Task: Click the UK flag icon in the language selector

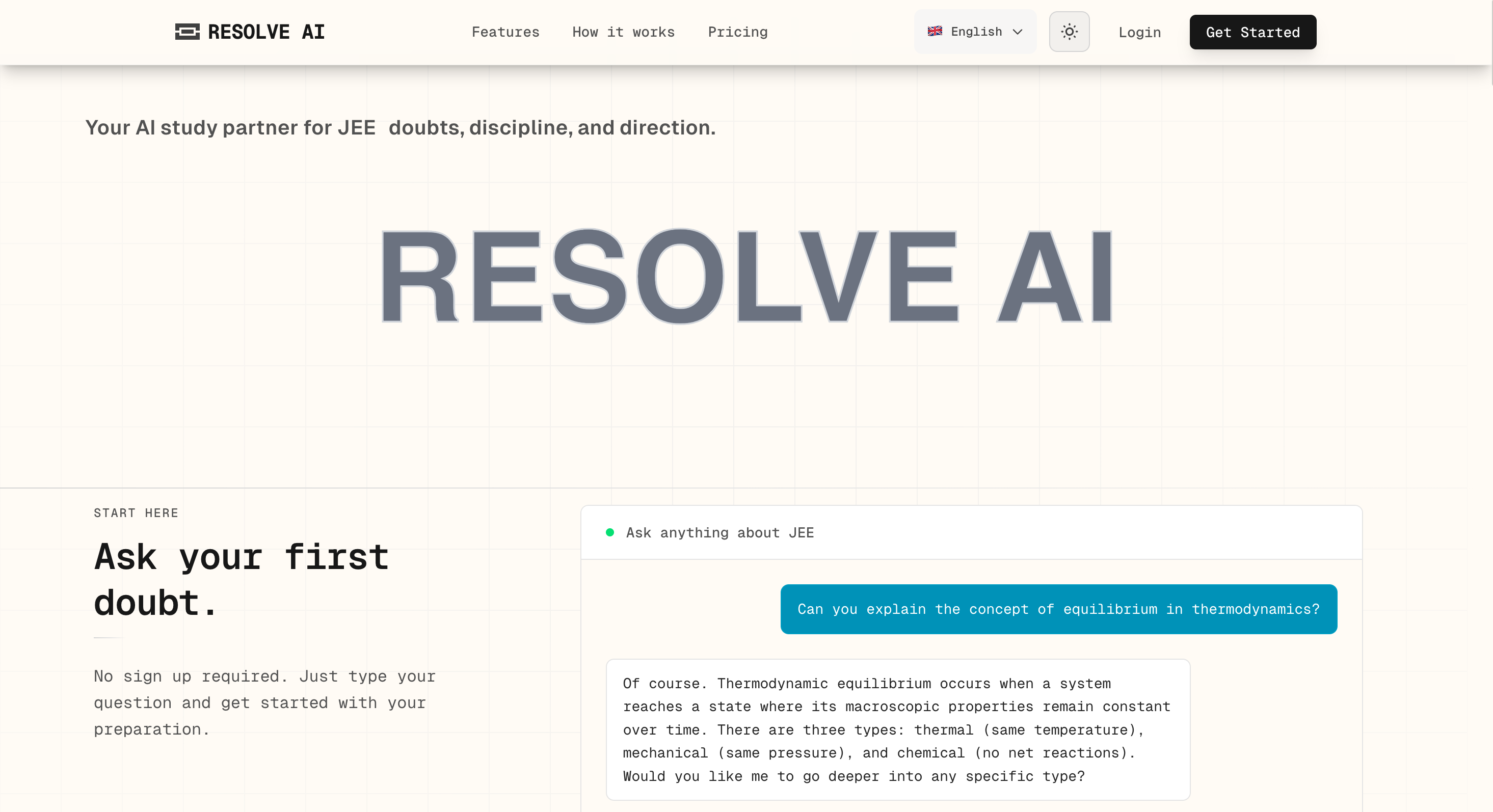Action: click(x=935, y=32)
